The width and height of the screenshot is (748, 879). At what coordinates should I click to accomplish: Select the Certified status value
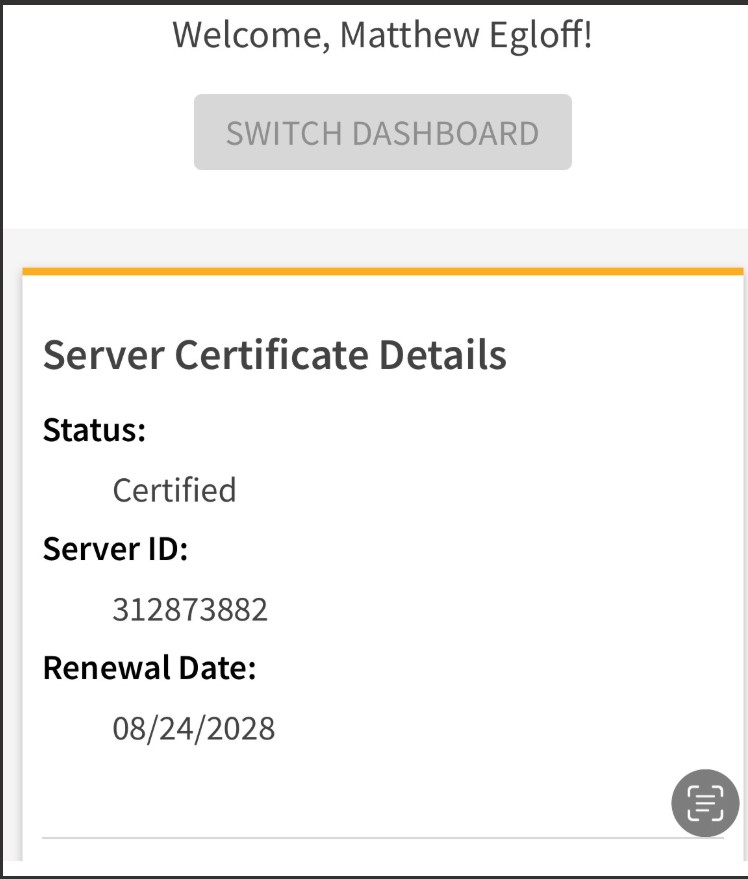click(174, 490)
